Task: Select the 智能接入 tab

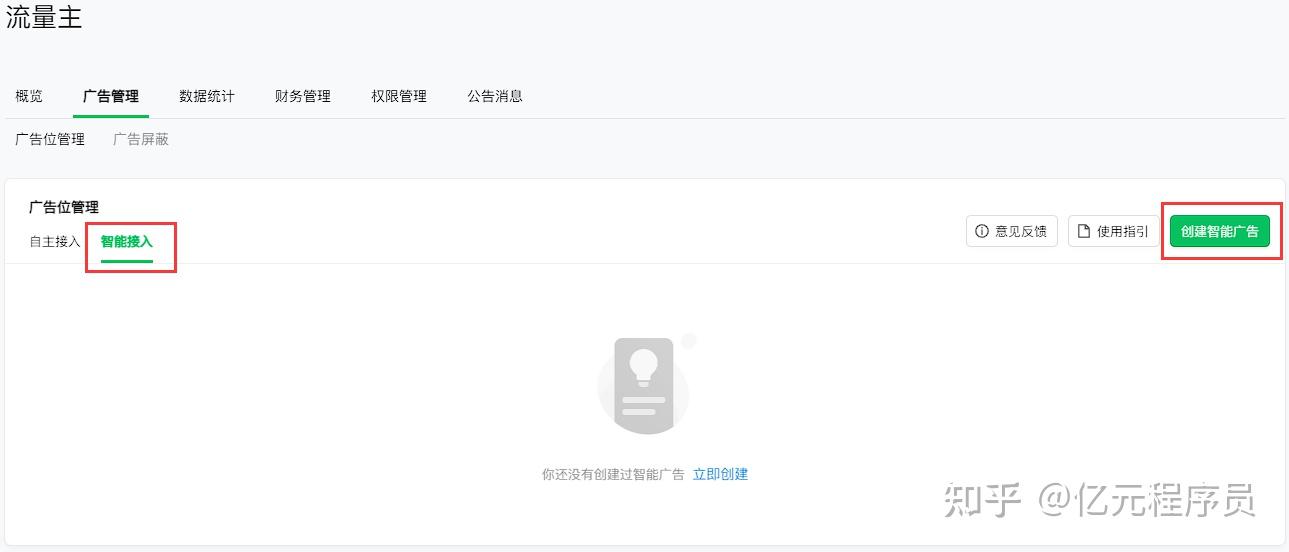Action: pos(127,241)
